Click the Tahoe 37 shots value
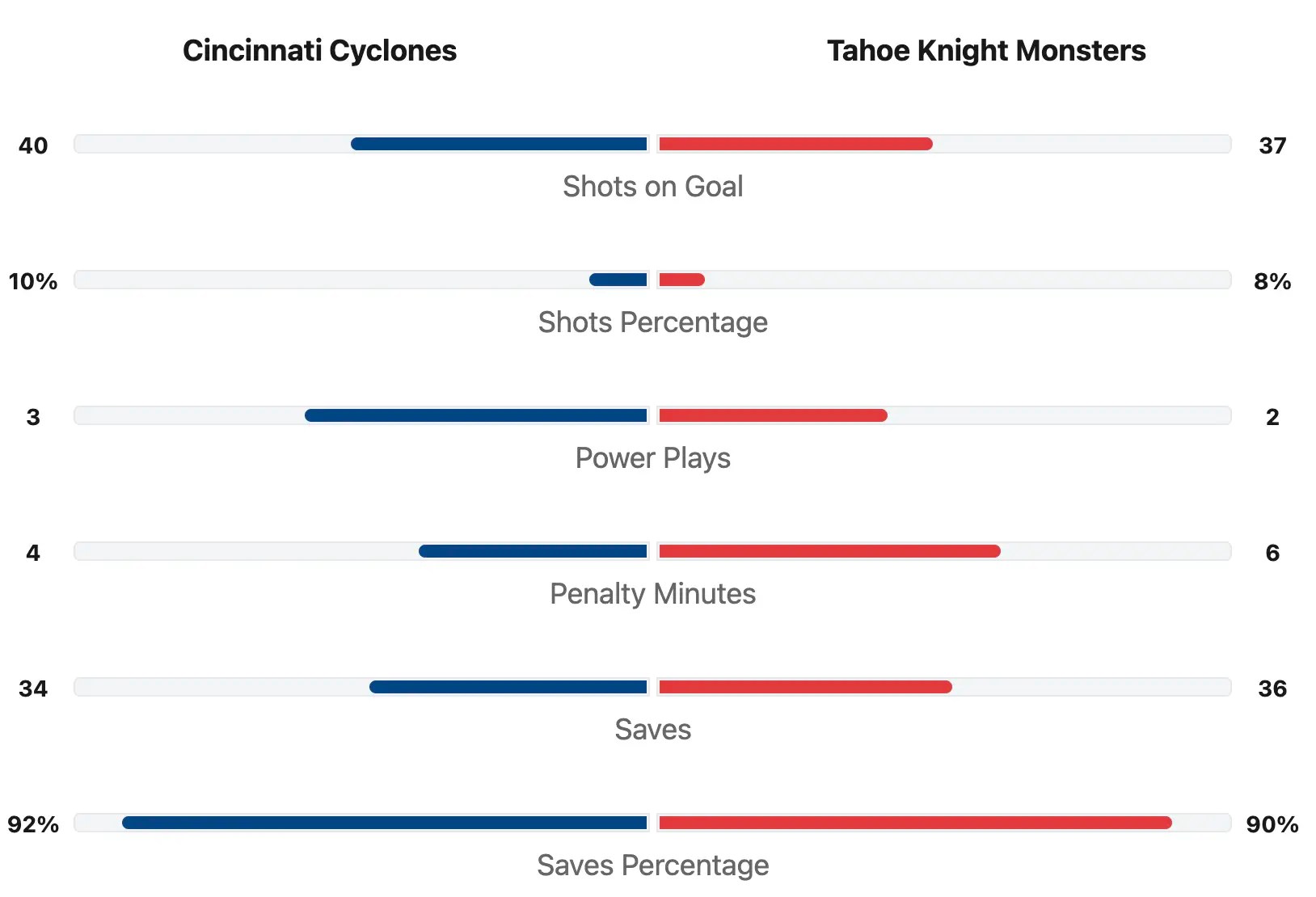Image resolution: width=1316 pixels, height=897 pixels. point(1272,146)
